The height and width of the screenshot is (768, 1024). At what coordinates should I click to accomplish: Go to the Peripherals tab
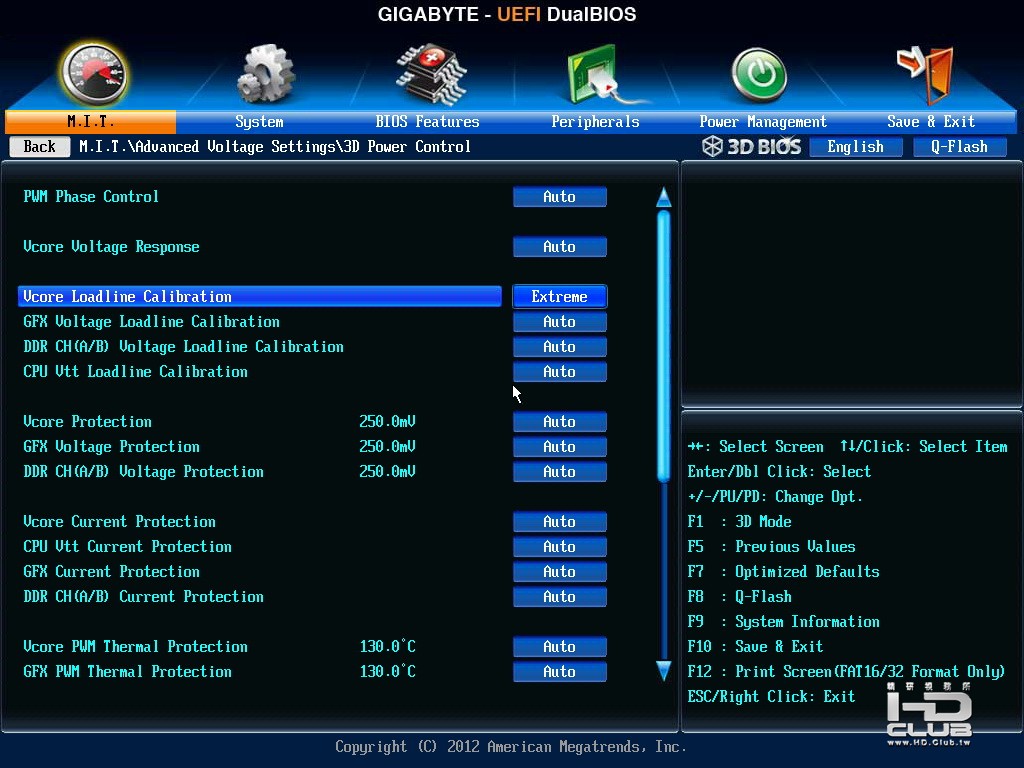click(x=595, y=121)
